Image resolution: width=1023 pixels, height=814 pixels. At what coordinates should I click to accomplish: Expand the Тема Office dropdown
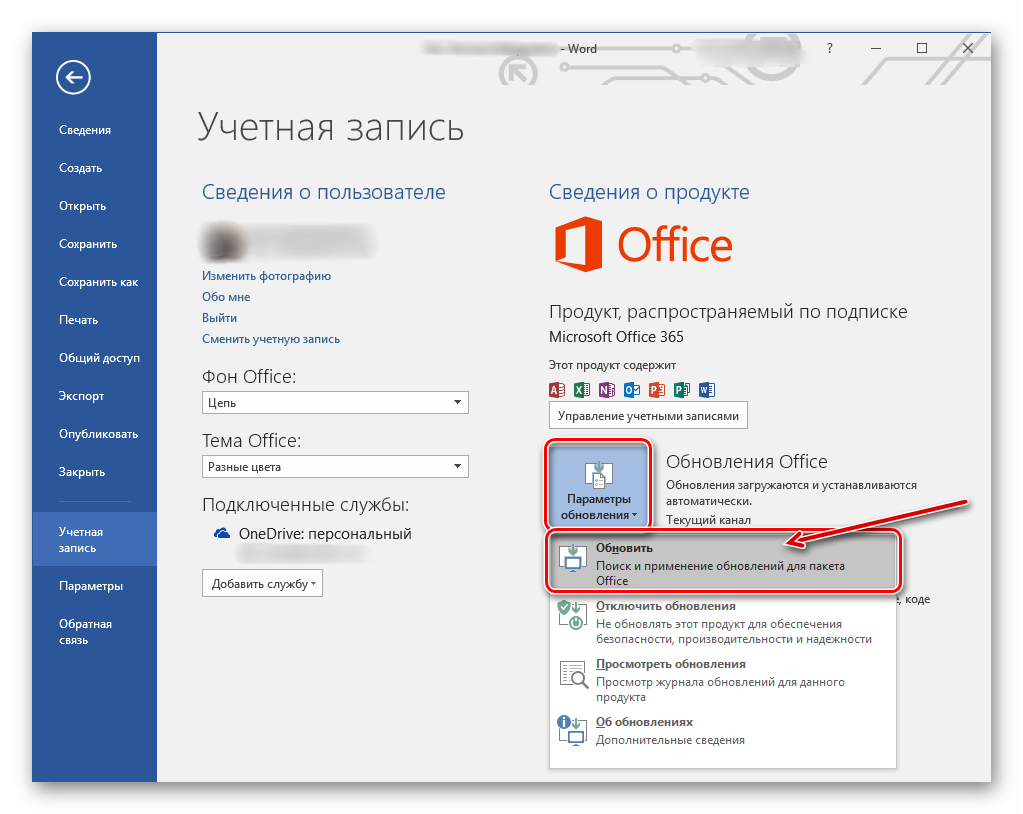335,467
